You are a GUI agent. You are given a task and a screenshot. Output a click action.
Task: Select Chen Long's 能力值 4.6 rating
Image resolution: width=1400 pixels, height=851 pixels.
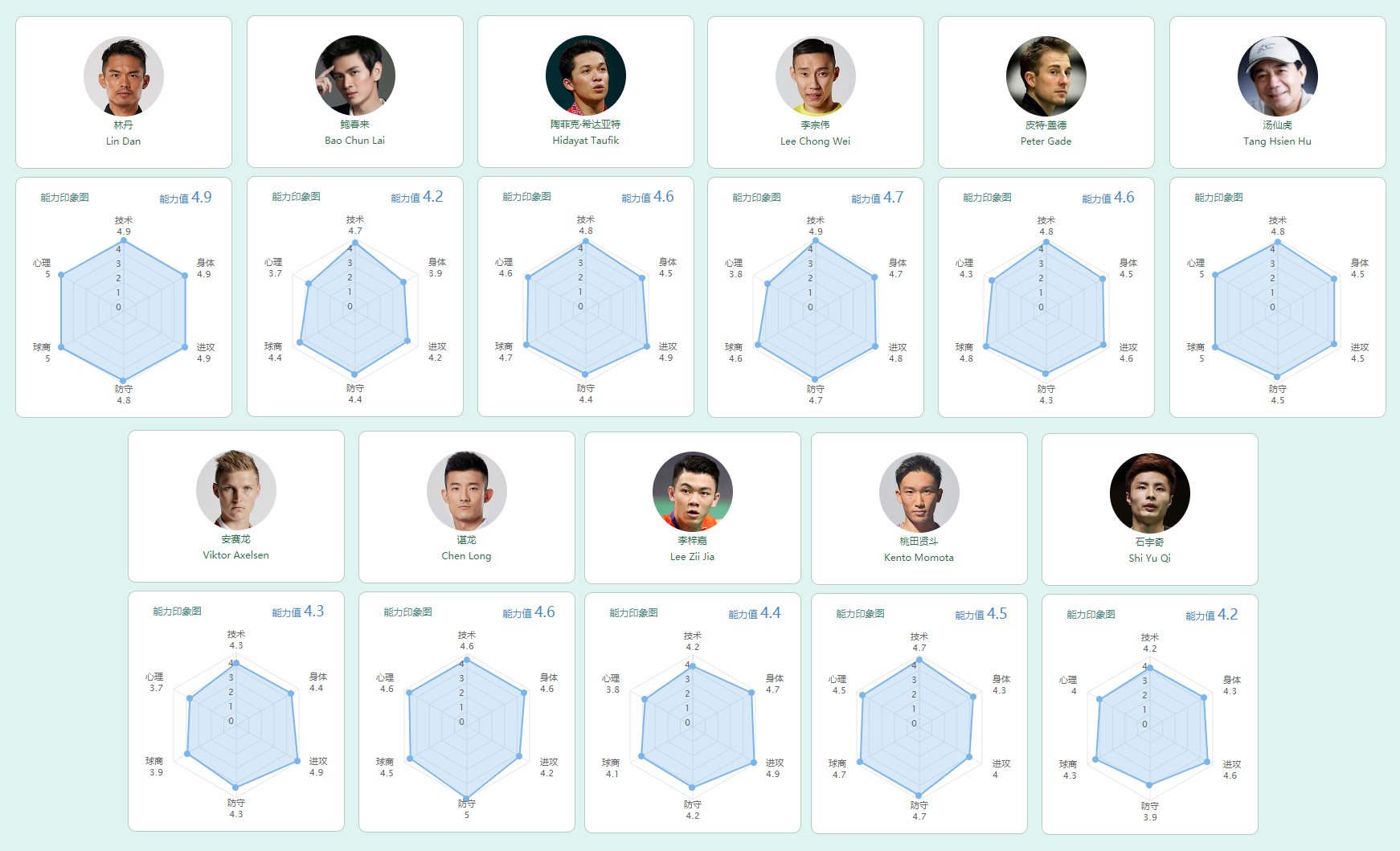tap(529, 612)
